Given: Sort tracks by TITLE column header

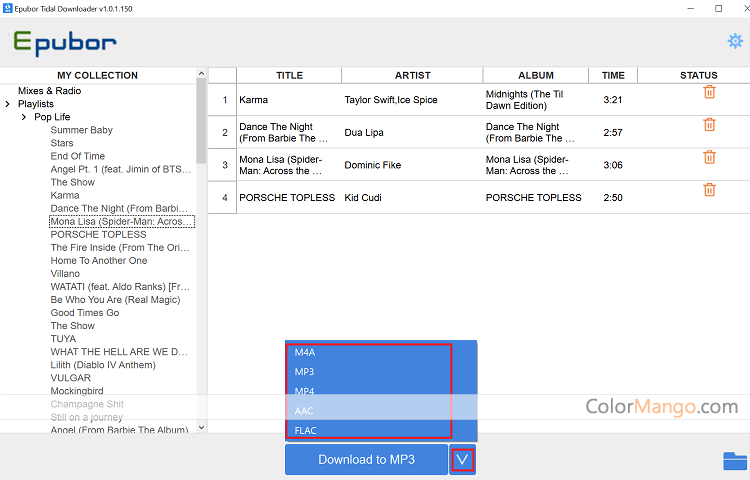Looking at the screenshot, I should [x=289, y=75].
